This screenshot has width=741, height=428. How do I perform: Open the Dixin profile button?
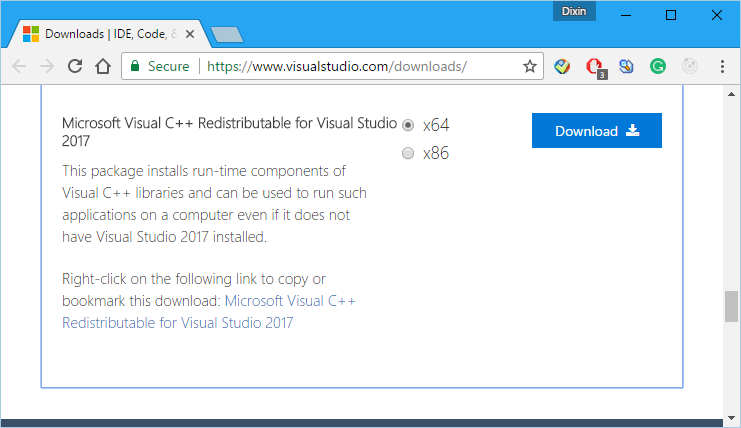click(574, 11)
